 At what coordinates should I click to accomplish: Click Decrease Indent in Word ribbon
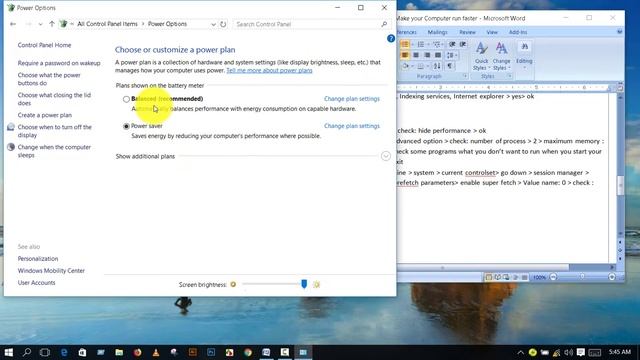pyautogui.click(x=452, y=44)
